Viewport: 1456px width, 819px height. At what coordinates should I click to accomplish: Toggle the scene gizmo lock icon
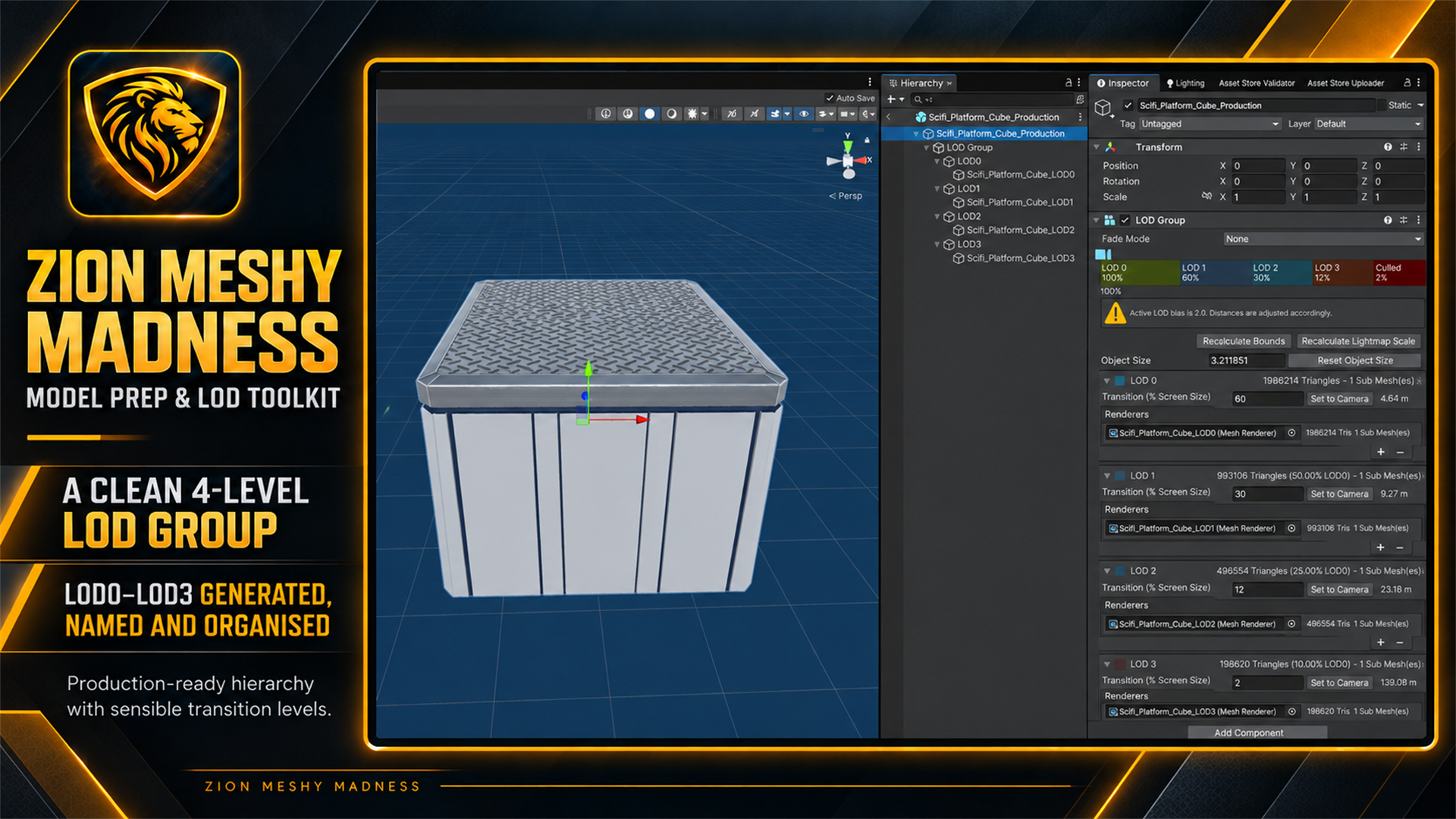(867, 140)
